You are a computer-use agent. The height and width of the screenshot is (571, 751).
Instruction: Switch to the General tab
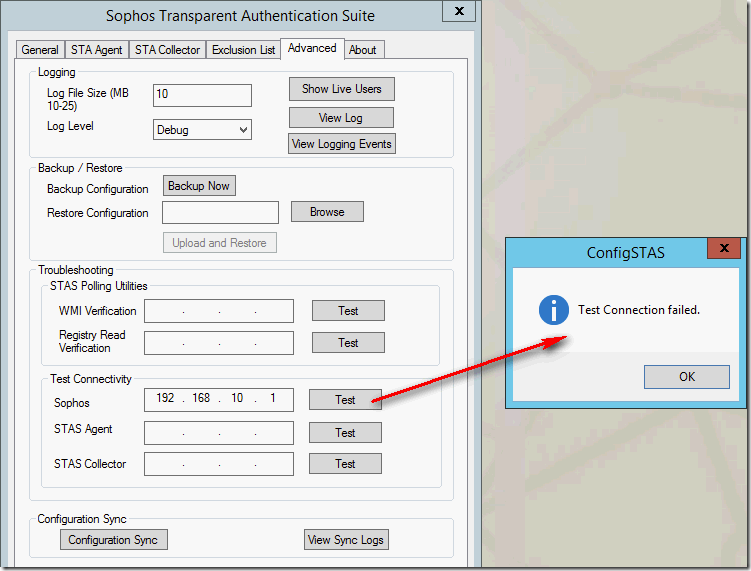click(40, 50)
